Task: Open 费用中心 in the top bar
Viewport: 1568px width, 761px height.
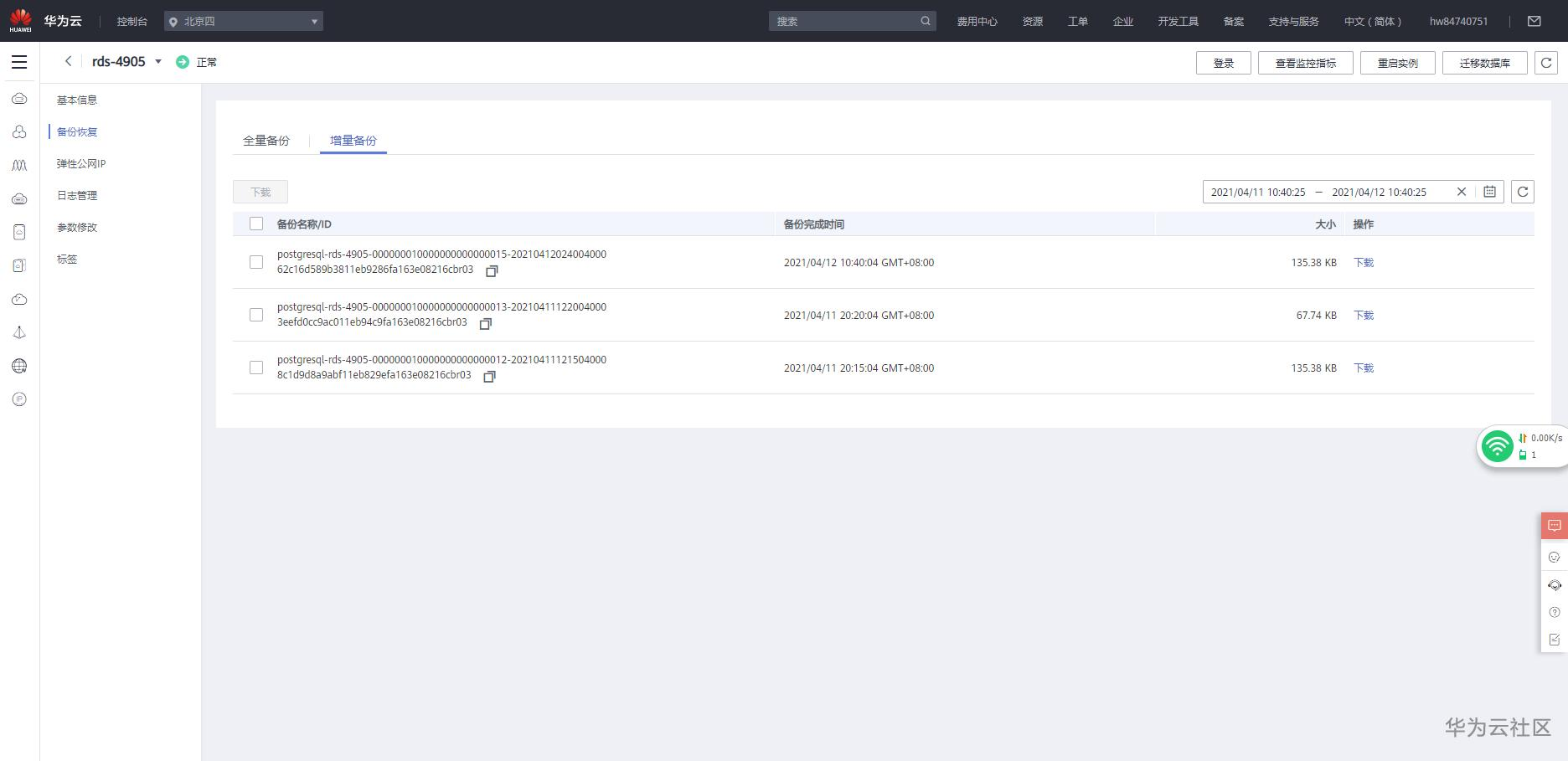Action: (x=977, y=22)
